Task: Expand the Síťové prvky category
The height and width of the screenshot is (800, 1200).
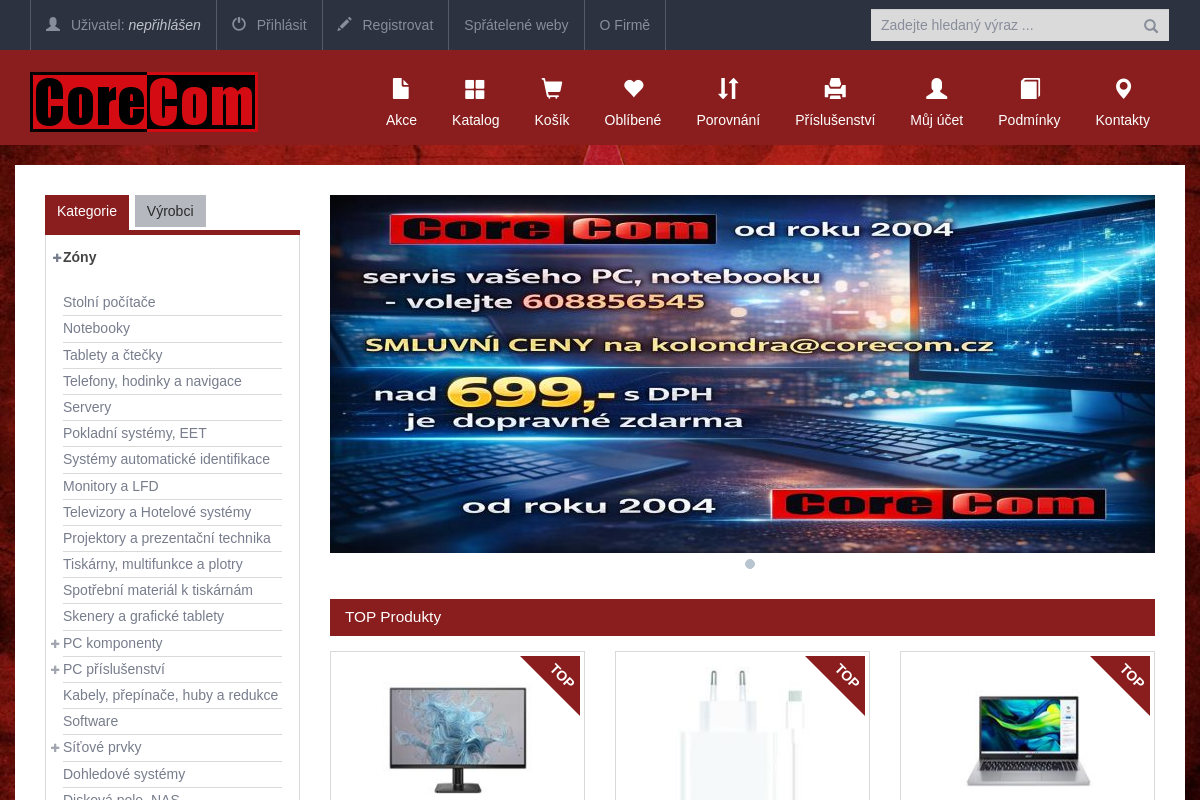Action: [55, 747]
